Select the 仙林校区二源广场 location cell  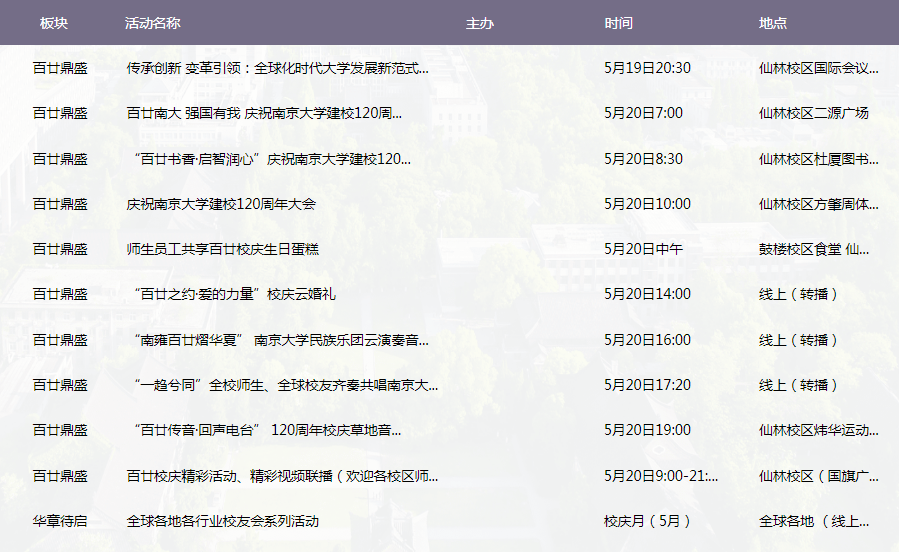tap(813, 113)
